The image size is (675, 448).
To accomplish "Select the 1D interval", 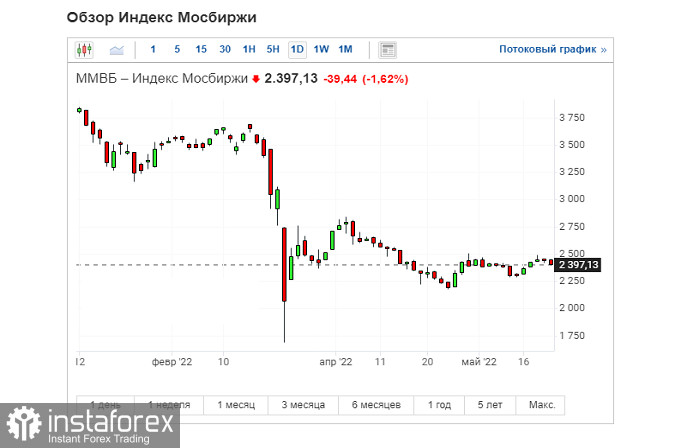I will (297, 49).
